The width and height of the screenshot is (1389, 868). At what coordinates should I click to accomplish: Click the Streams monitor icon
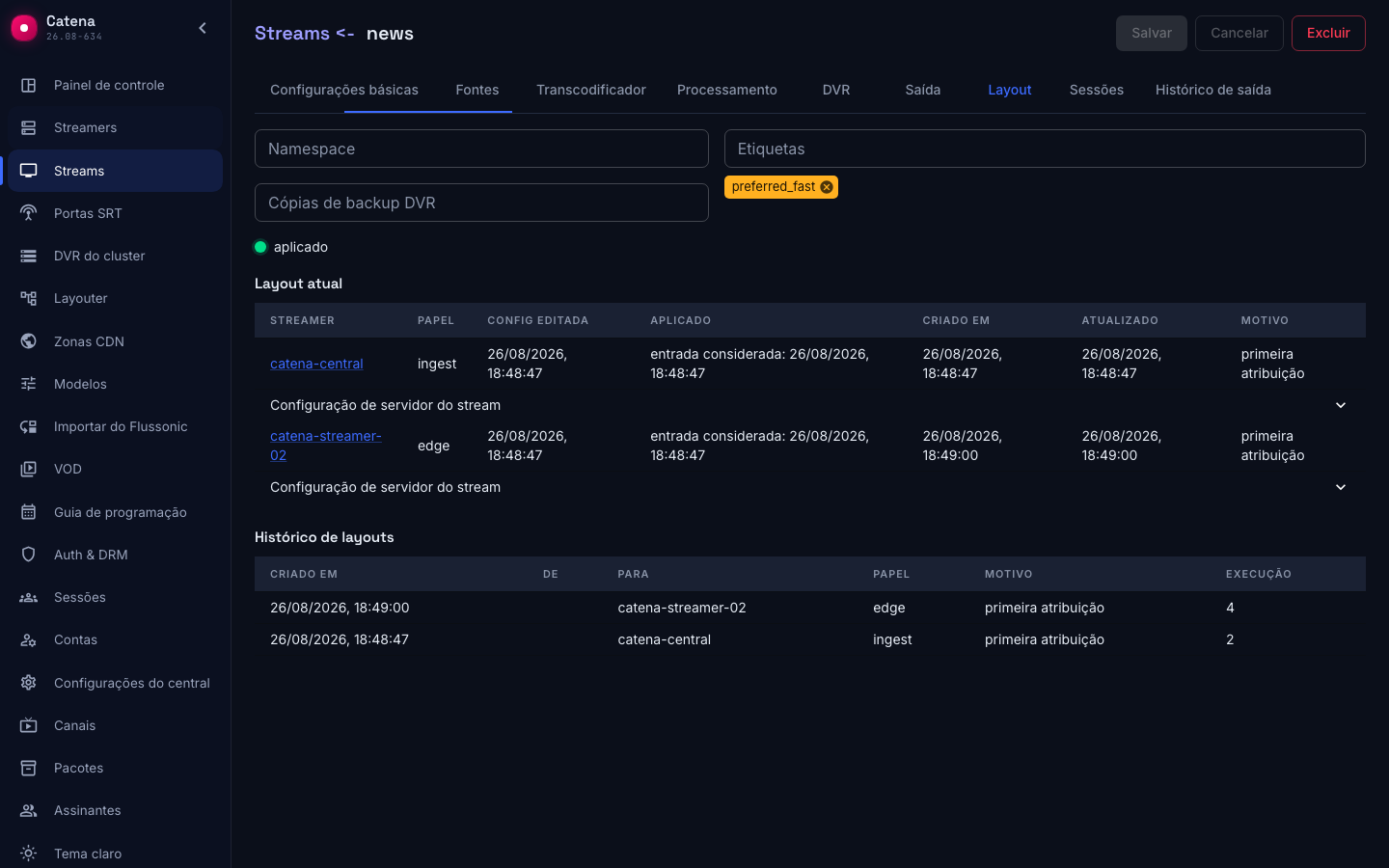(x=29, y=171)
